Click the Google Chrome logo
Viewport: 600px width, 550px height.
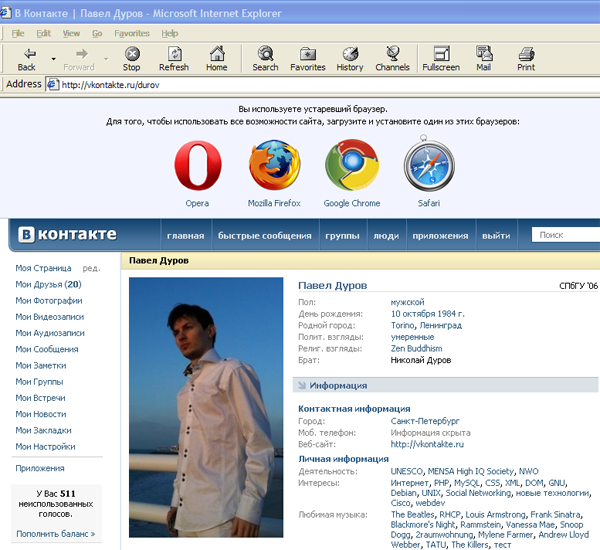pos(352,165)
